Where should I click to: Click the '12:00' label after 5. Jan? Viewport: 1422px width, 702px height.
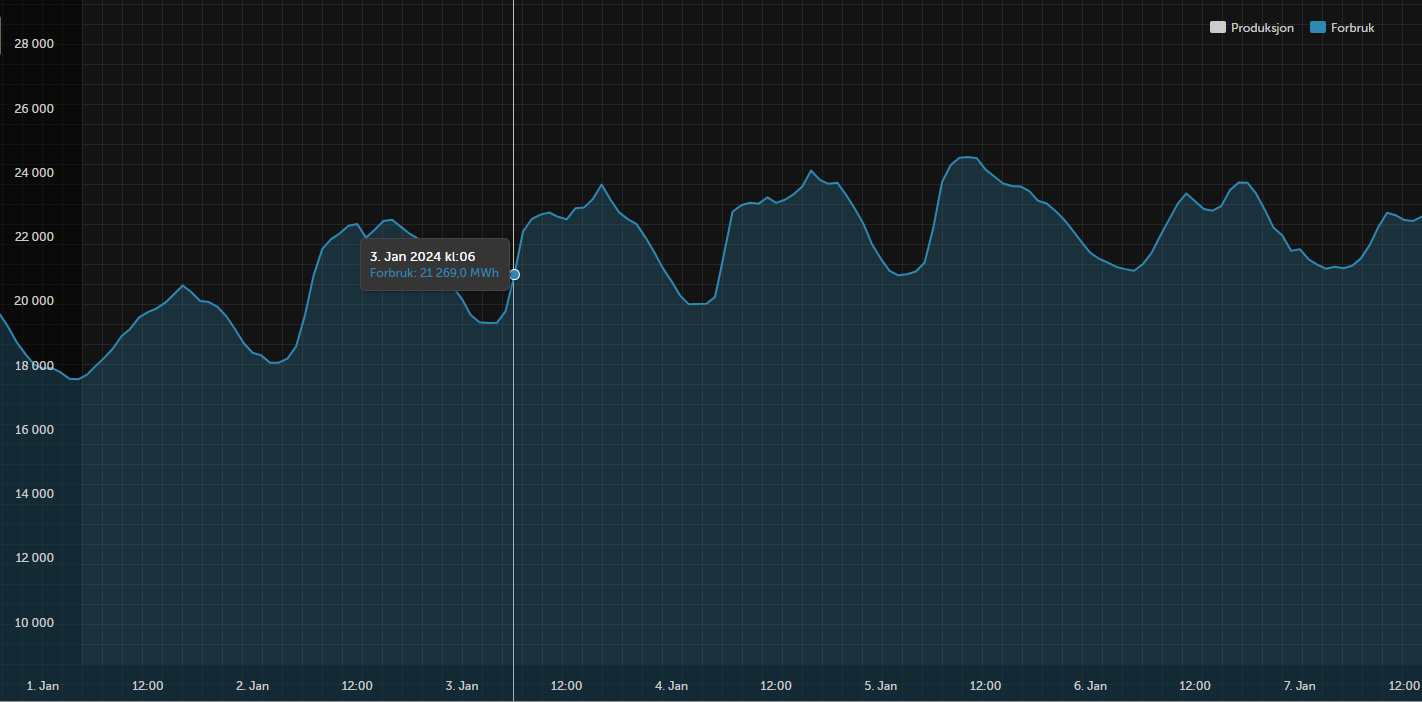click(986, 686)
